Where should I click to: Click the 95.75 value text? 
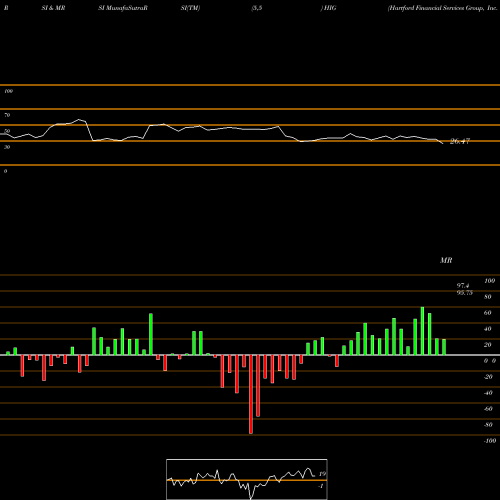[x=465, y=293]
